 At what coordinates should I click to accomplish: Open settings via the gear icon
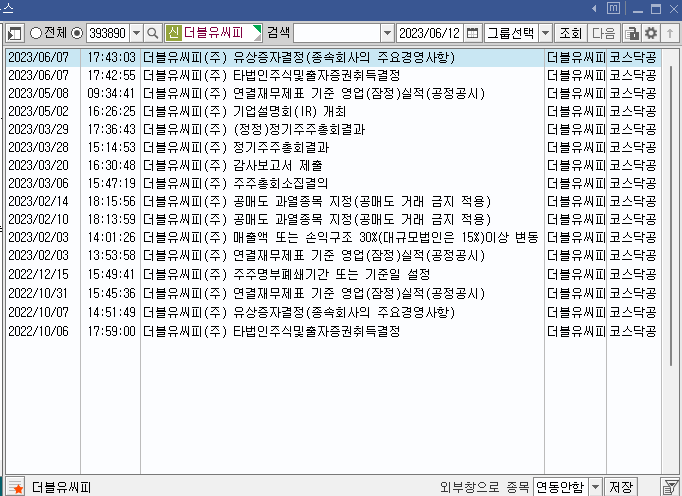pyautogui.click(x=651, y=33)
